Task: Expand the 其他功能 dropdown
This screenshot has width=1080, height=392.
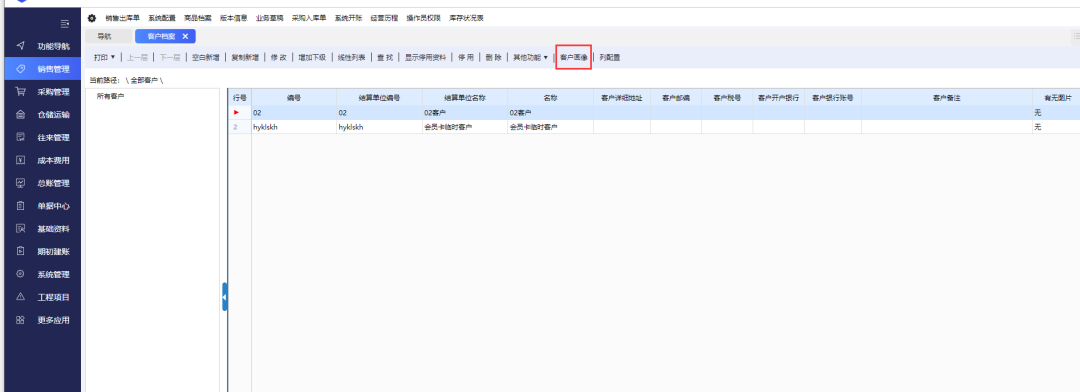Action: click(530, 57)
